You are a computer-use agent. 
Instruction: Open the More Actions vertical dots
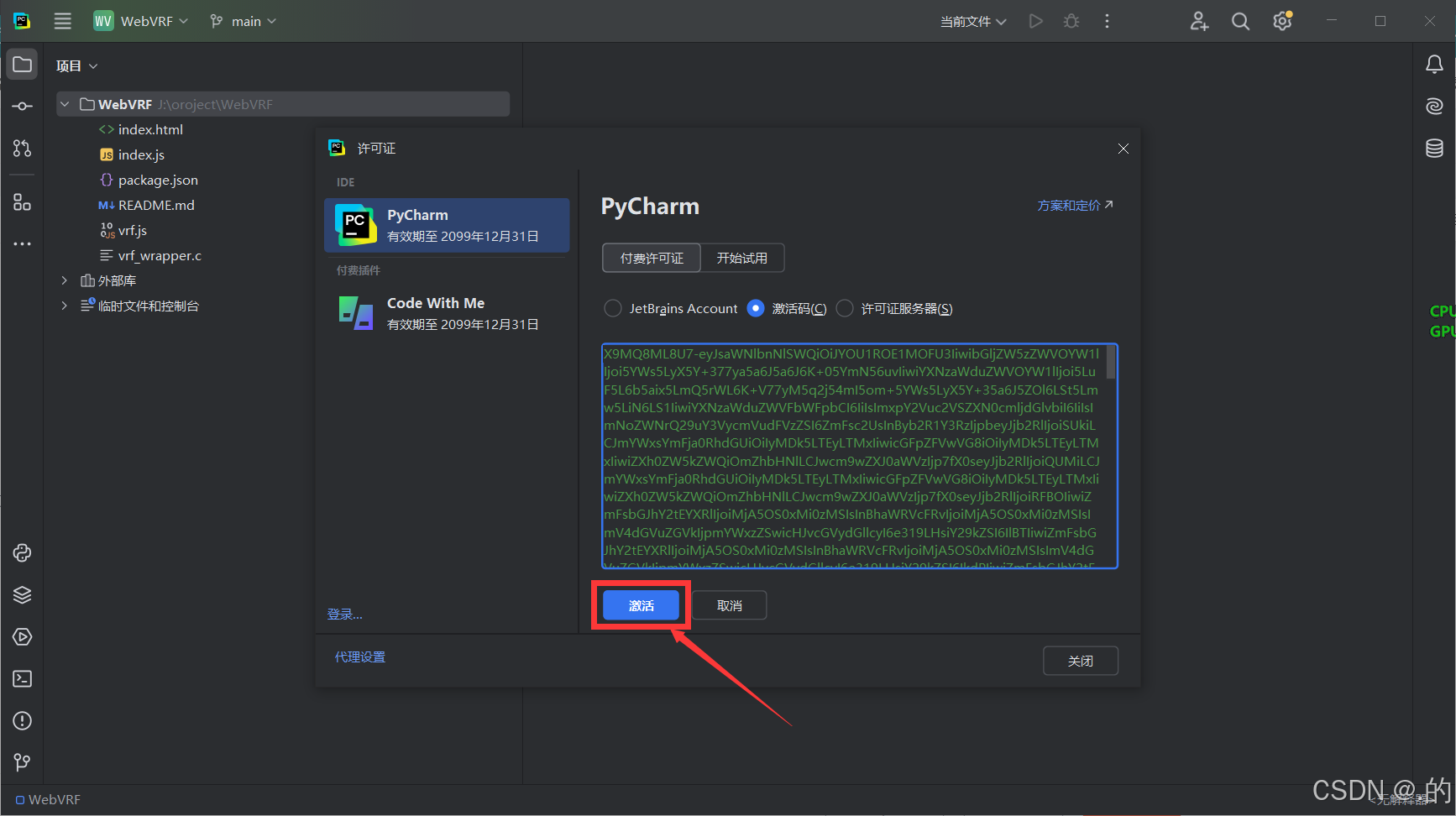tap(1107, 21)
